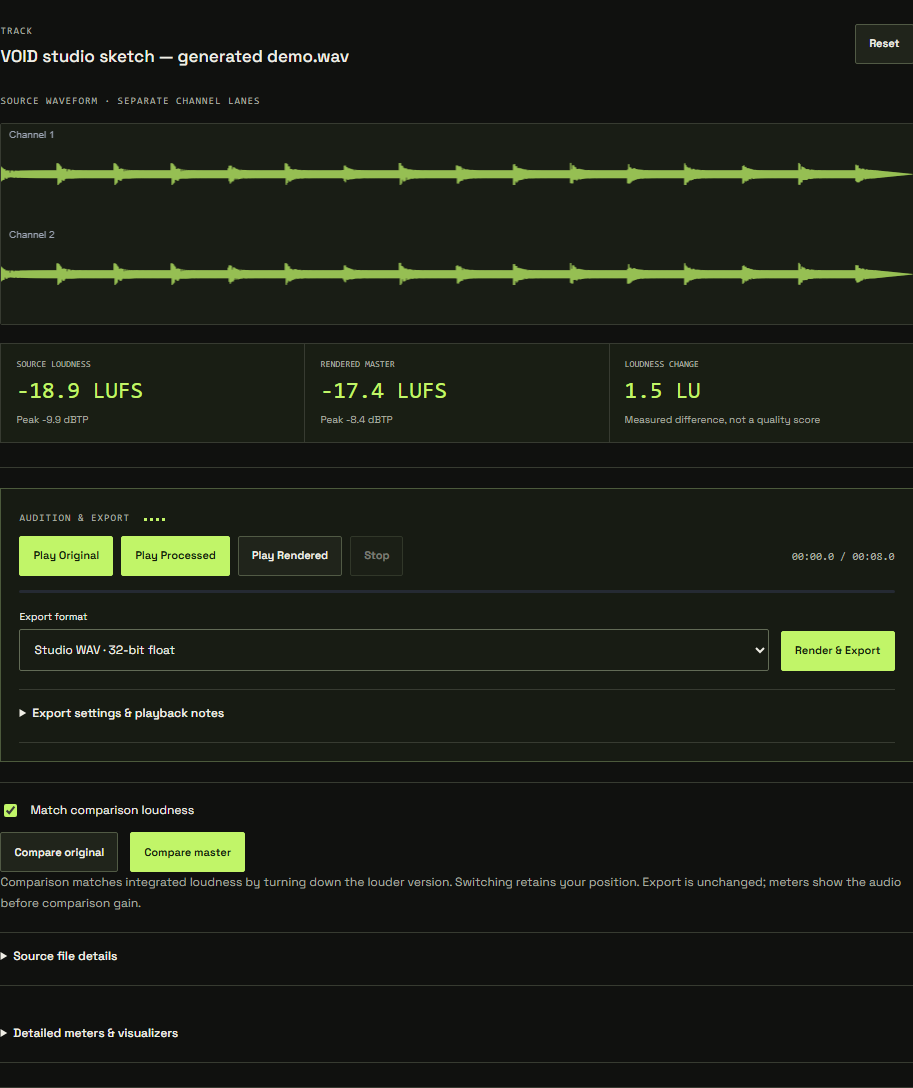Open the Export format dropdown
The height and width of the screenshot is (1088, 913).
[x=394, y=650]
